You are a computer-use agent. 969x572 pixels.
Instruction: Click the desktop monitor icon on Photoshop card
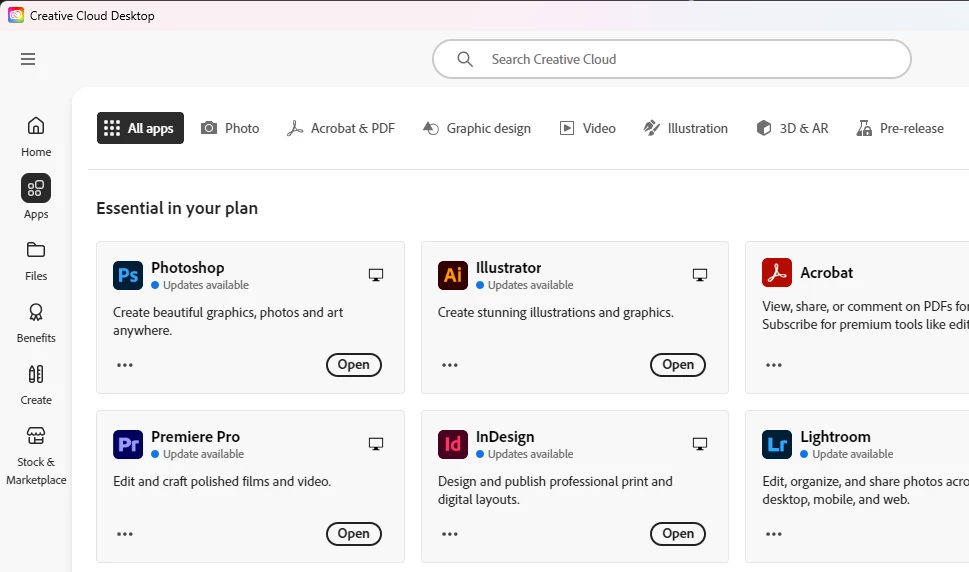[x=376, y=275]
